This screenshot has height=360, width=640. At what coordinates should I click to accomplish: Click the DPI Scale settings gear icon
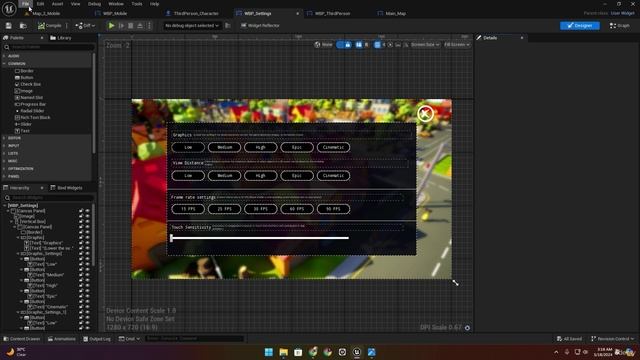pos(467,328)
